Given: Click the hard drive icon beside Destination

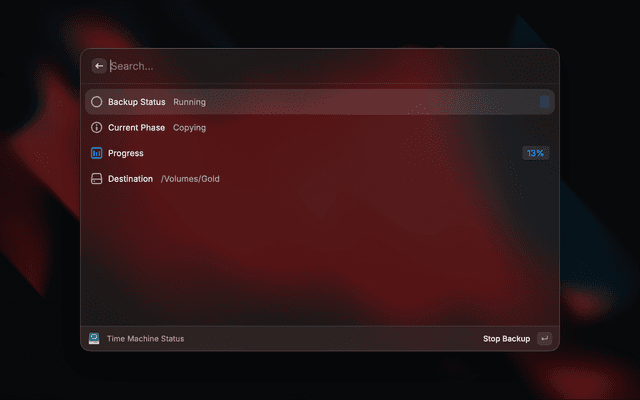Looking at the screenshot, I should 96,179.
